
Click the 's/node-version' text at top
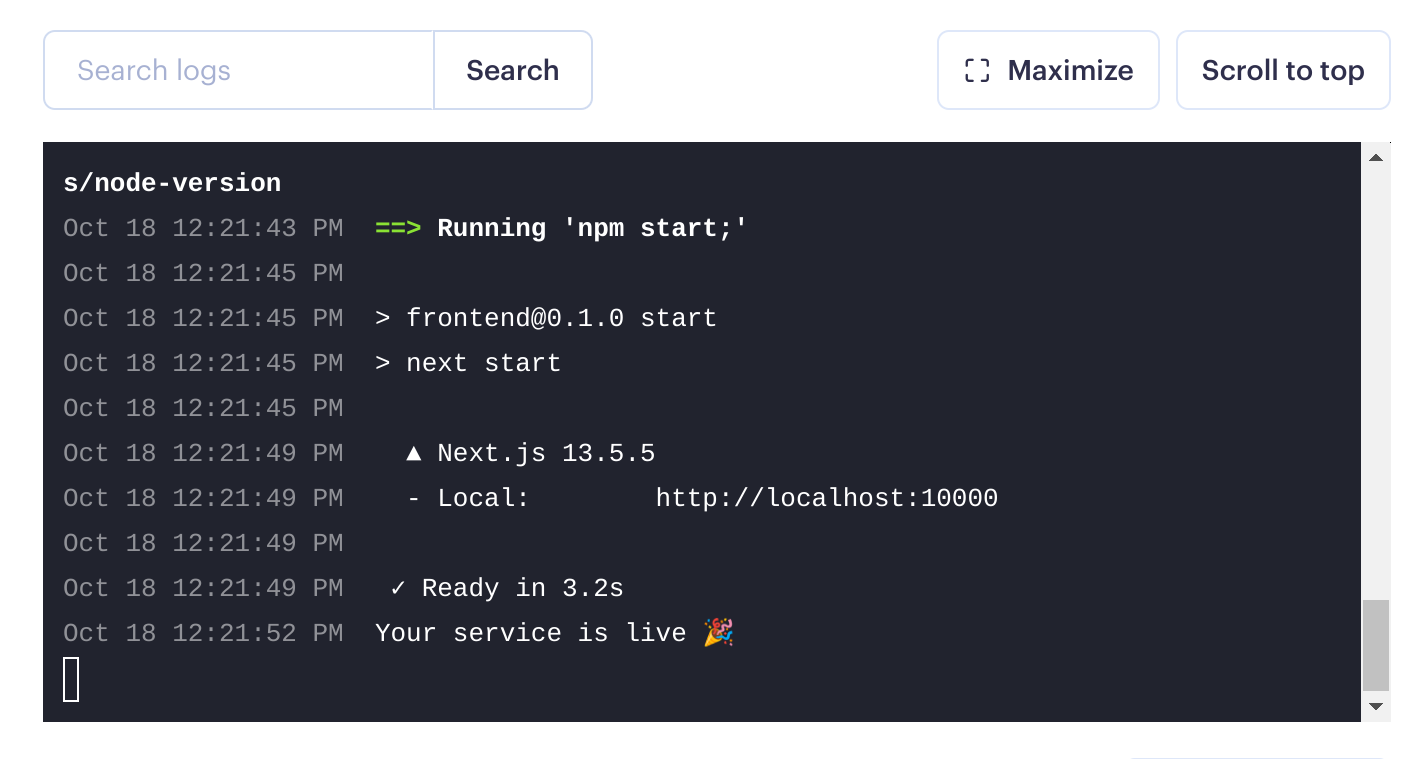coord(172,184)
